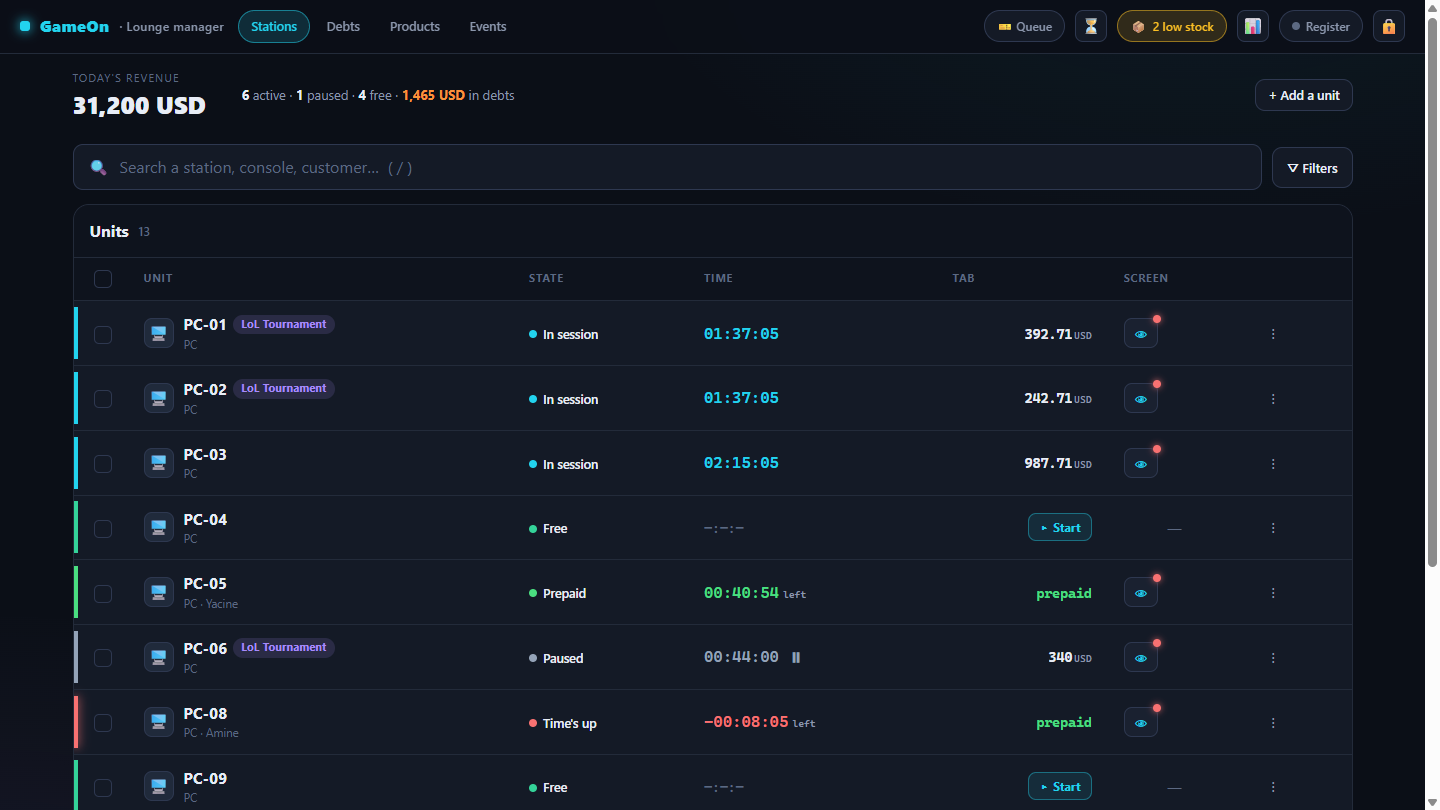Open PC-02 row options menu

pos(1273,399)
